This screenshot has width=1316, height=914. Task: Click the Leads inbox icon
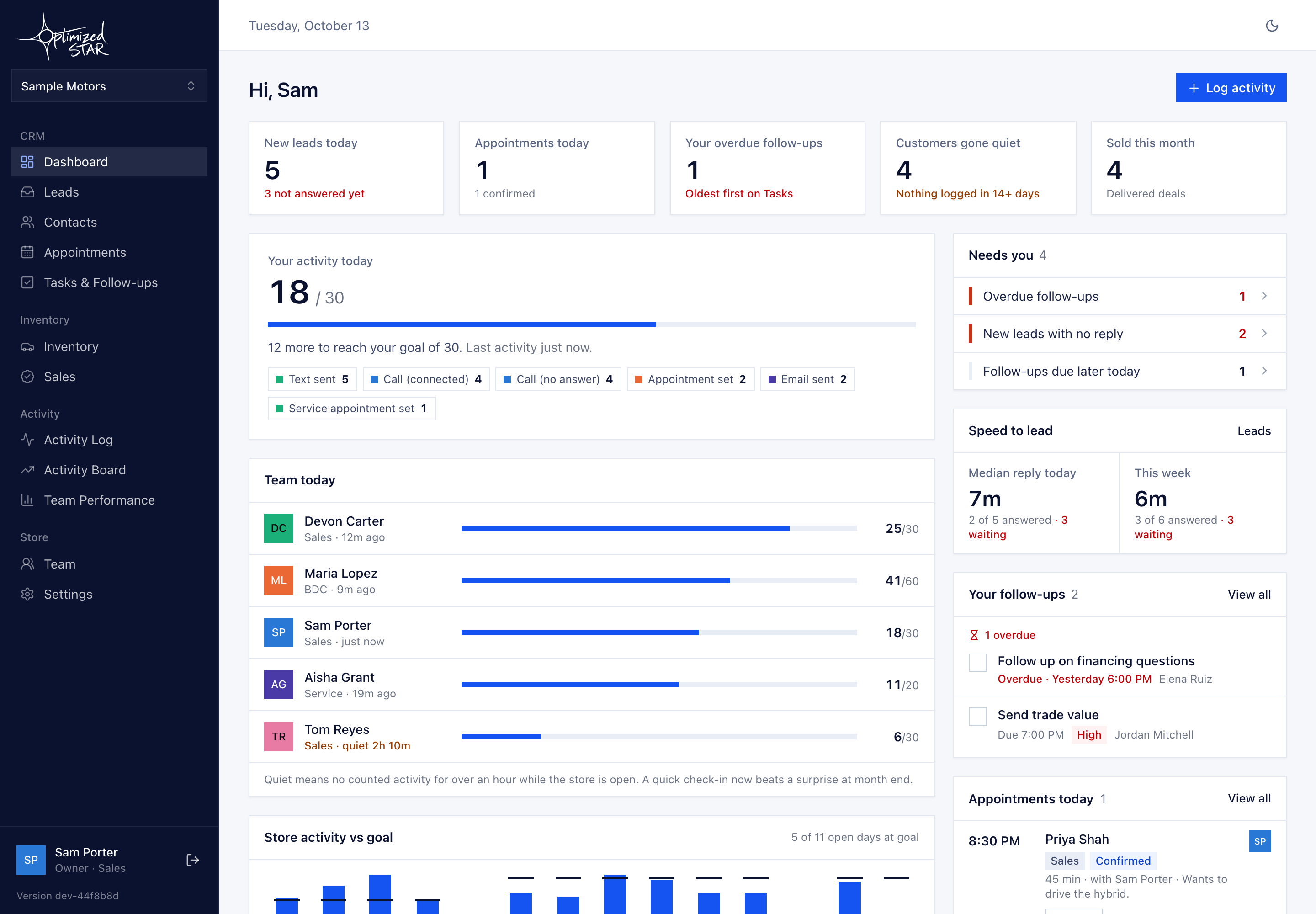(27, 192)
